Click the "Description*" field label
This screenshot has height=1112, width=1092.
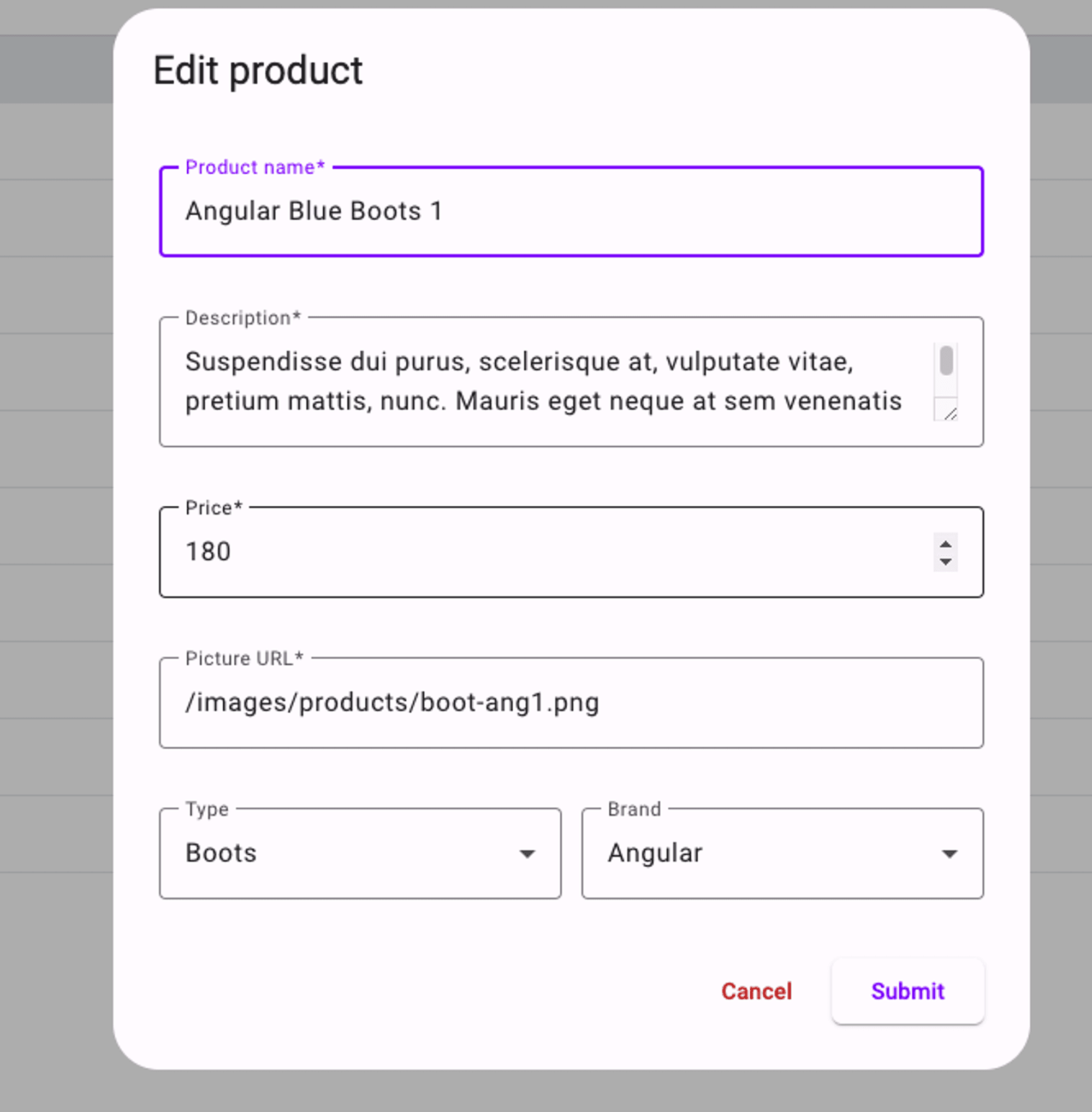click(242, 318)
